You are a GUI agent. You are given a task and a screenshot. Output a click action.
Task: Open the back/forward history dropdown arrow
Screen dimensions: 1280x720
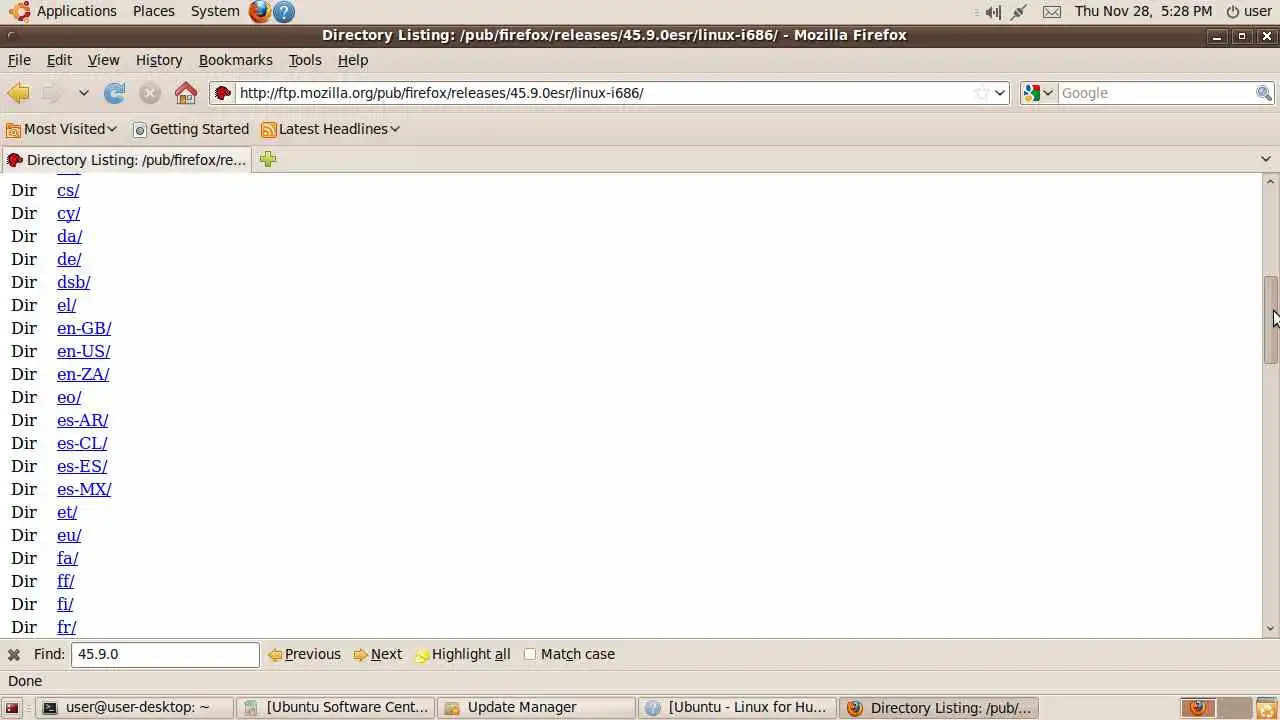click(x=84, y=93)
